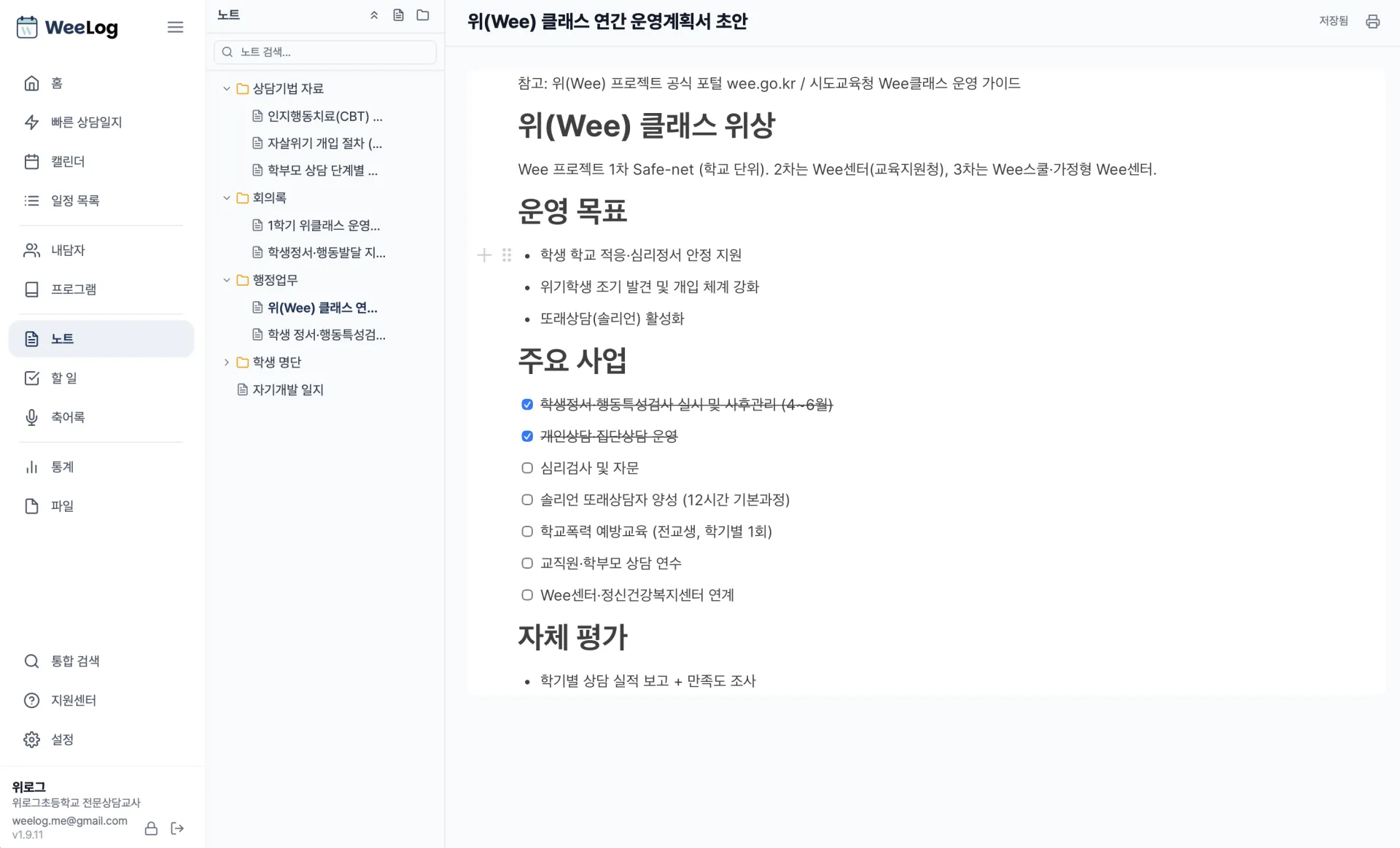Click the weelog.me@gmail.com account email

click(70, 821)
